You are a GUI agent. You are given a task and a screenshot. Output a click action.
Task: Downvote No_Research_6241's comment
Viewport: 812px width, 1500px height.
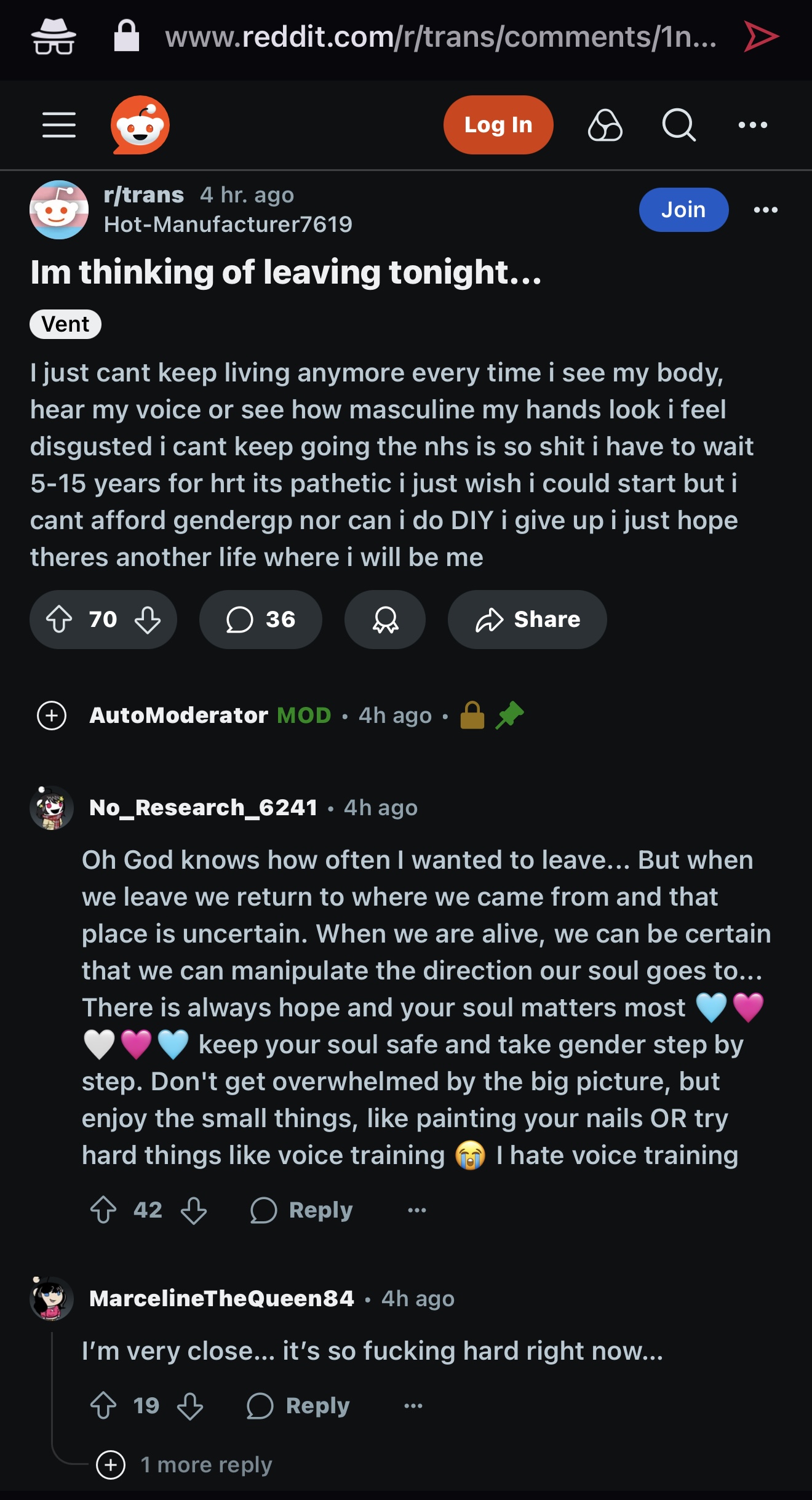(194, 1210)
